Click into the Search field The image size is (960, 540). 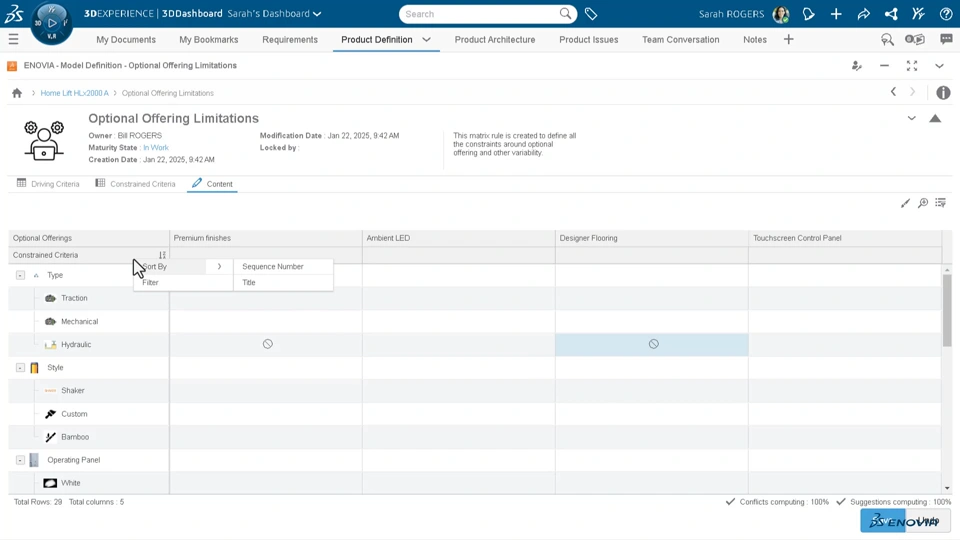tap(481, 13)
